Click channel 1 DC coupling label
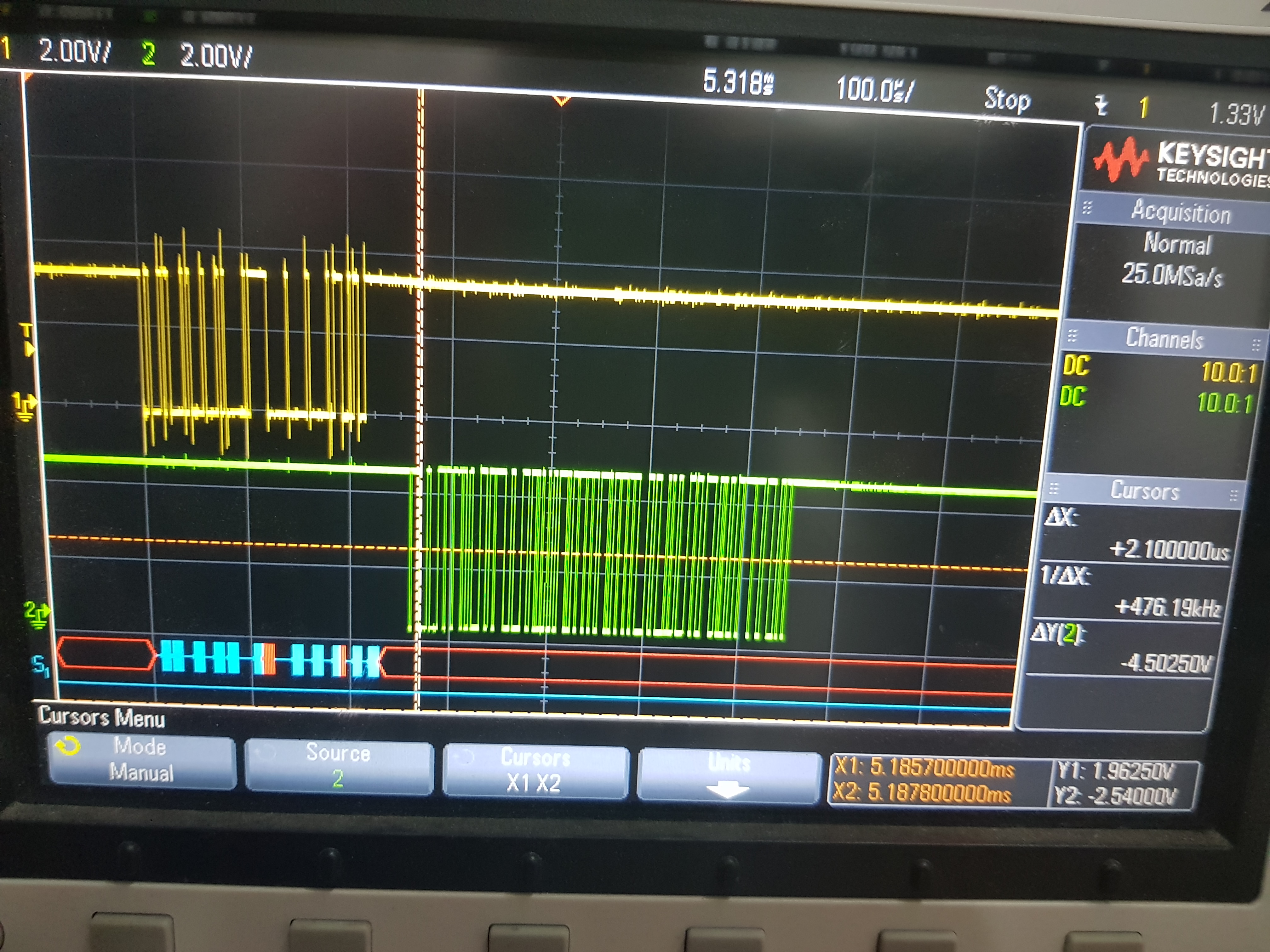The height and width of the screenshot is (952, 1270). click(1076, 365)
